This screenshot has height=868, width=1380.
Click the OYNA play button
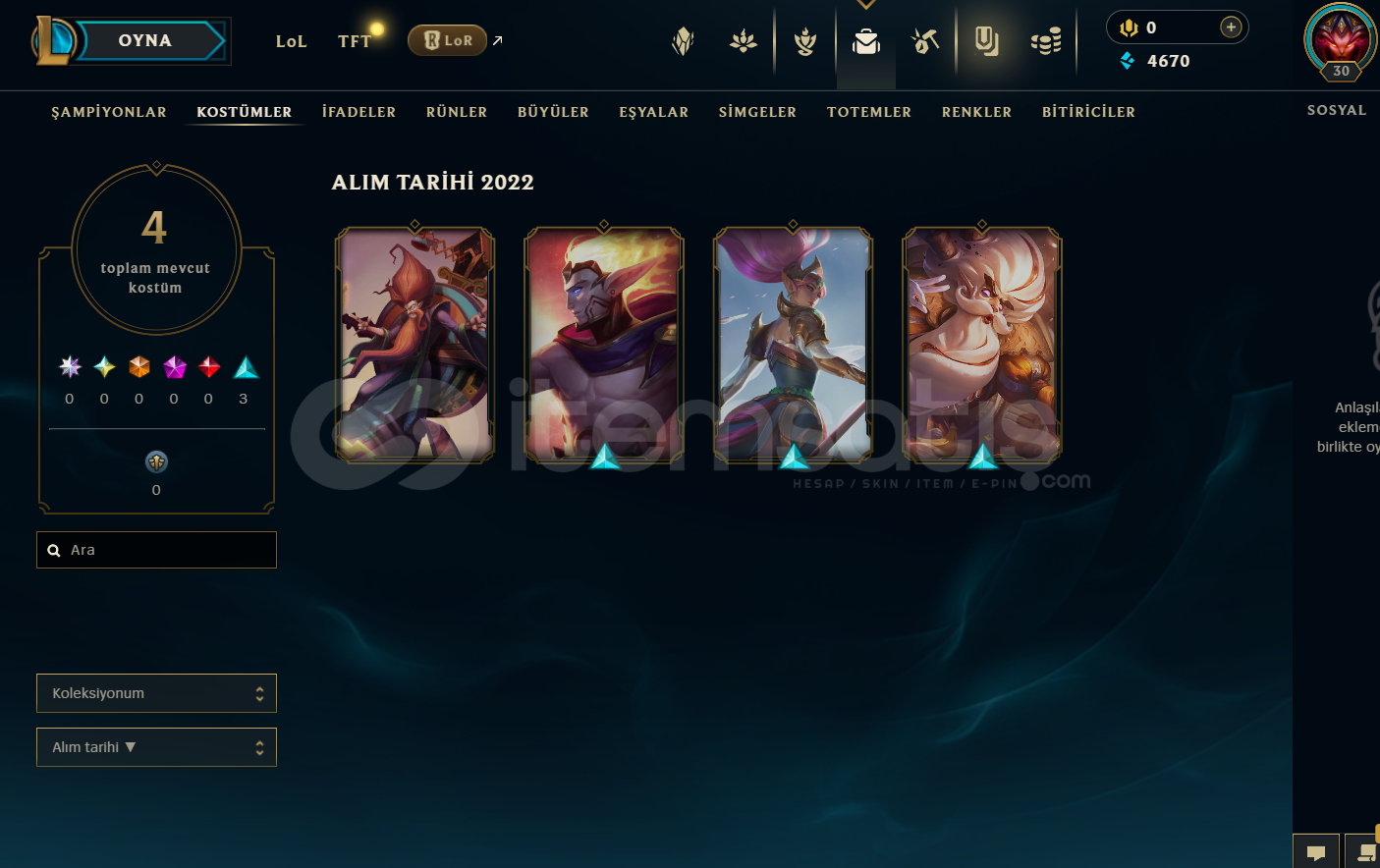point(145,40)
